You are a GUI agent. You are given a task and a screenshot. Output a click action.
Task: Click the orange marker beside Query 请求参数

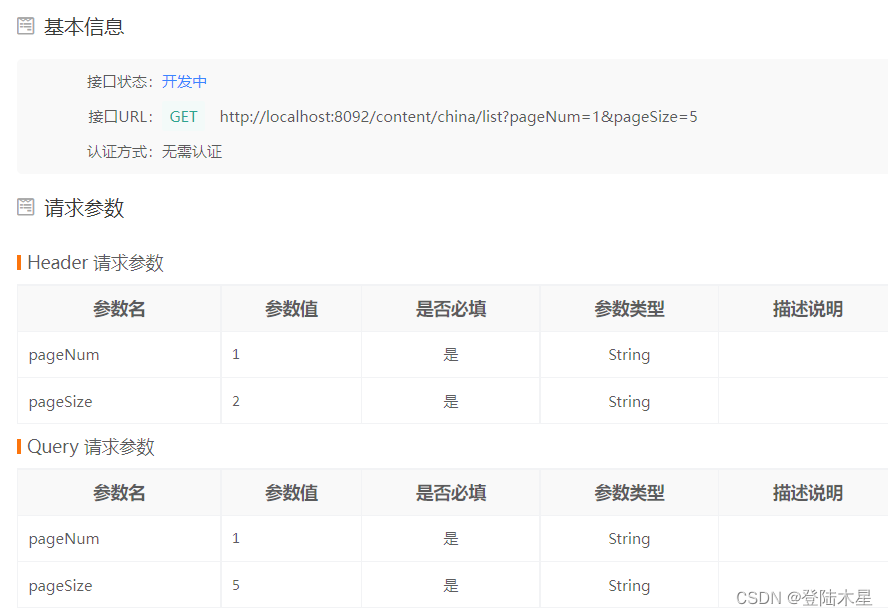coord(19,447)
